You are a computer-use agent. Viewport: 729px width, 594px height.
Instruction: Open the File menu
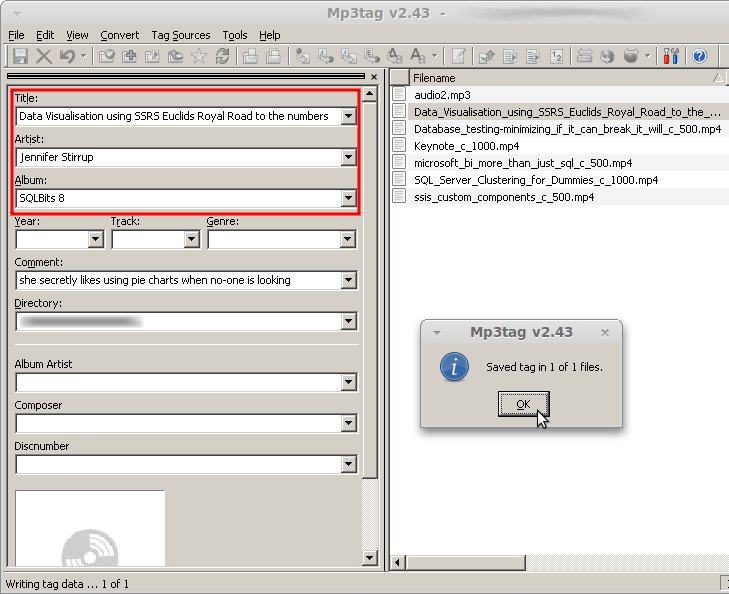(16, 35)
